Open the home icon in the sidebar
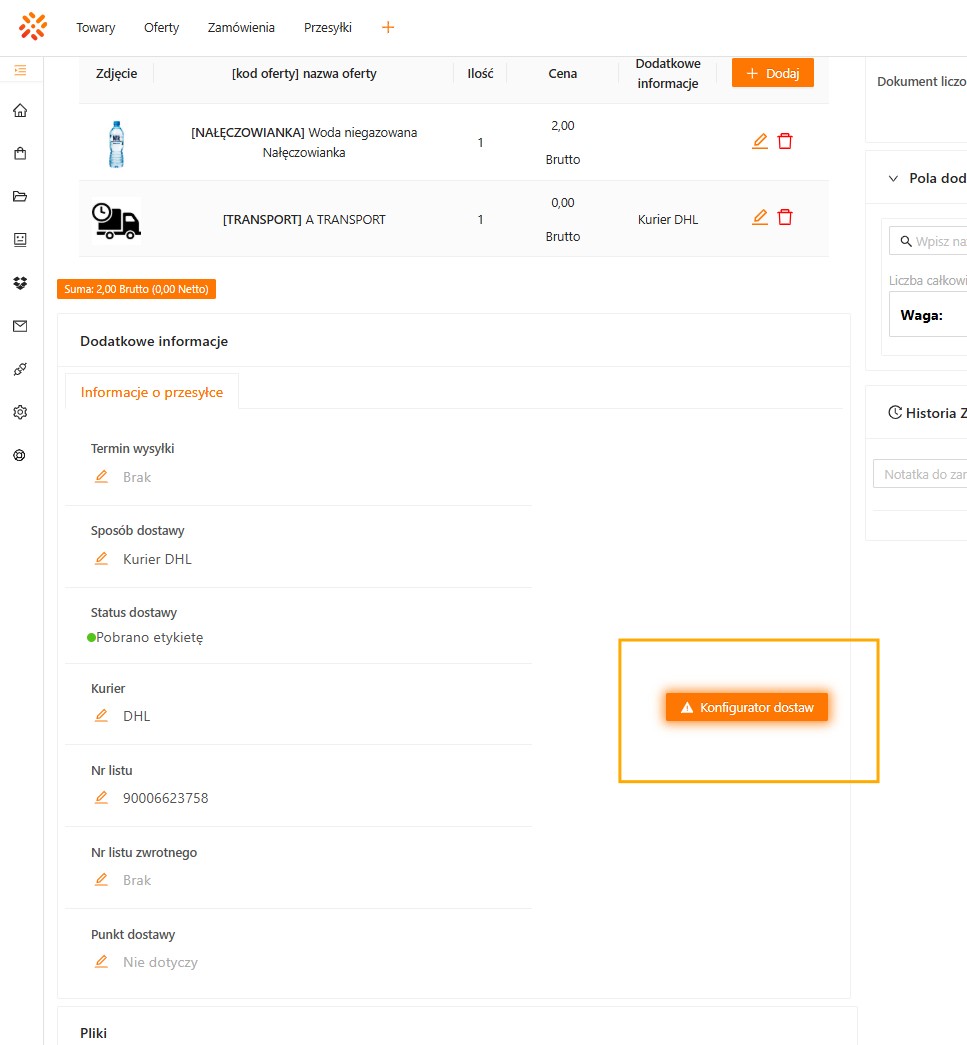 point(20,111)
